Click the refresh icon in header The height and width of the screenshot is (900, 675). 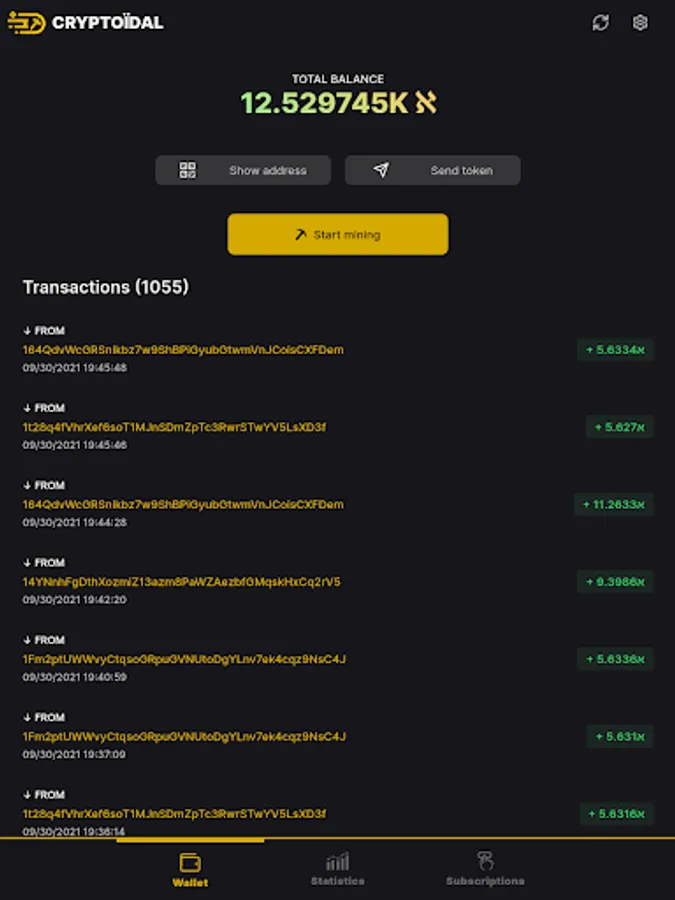coord(600,22)
